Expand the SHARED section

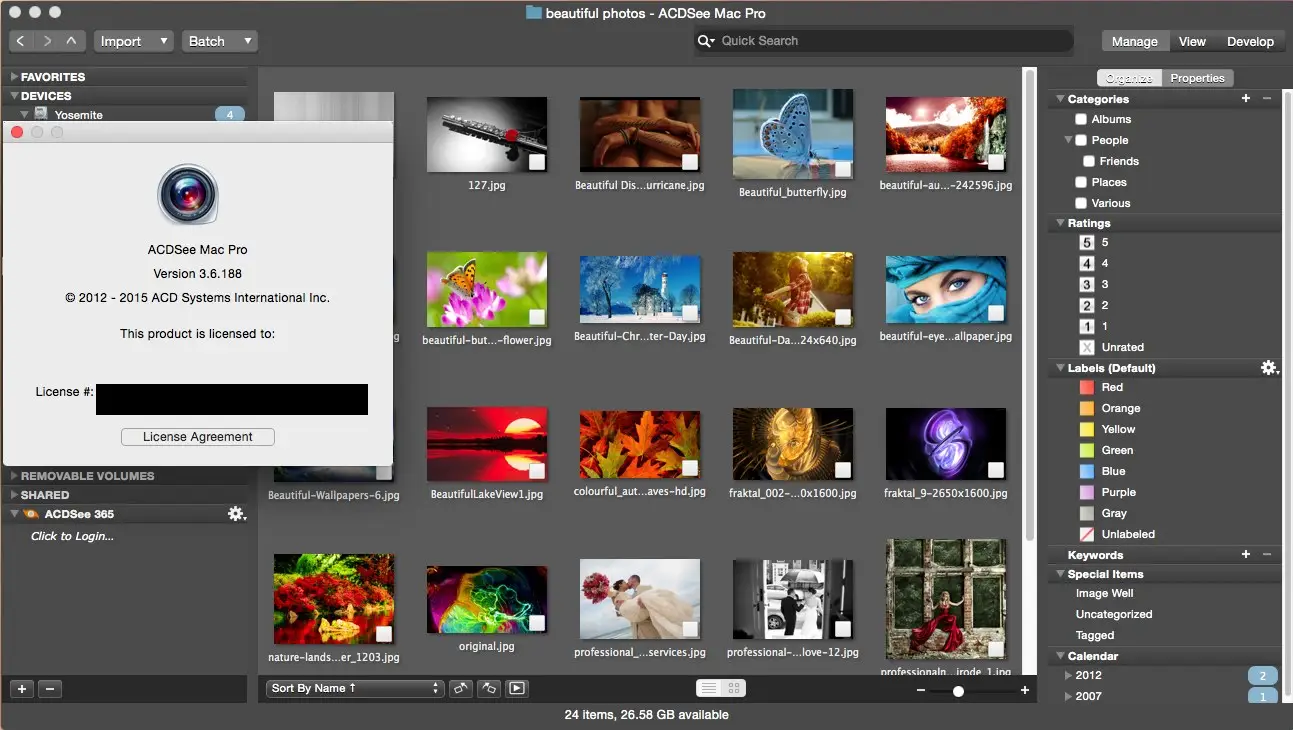point(15,495)
